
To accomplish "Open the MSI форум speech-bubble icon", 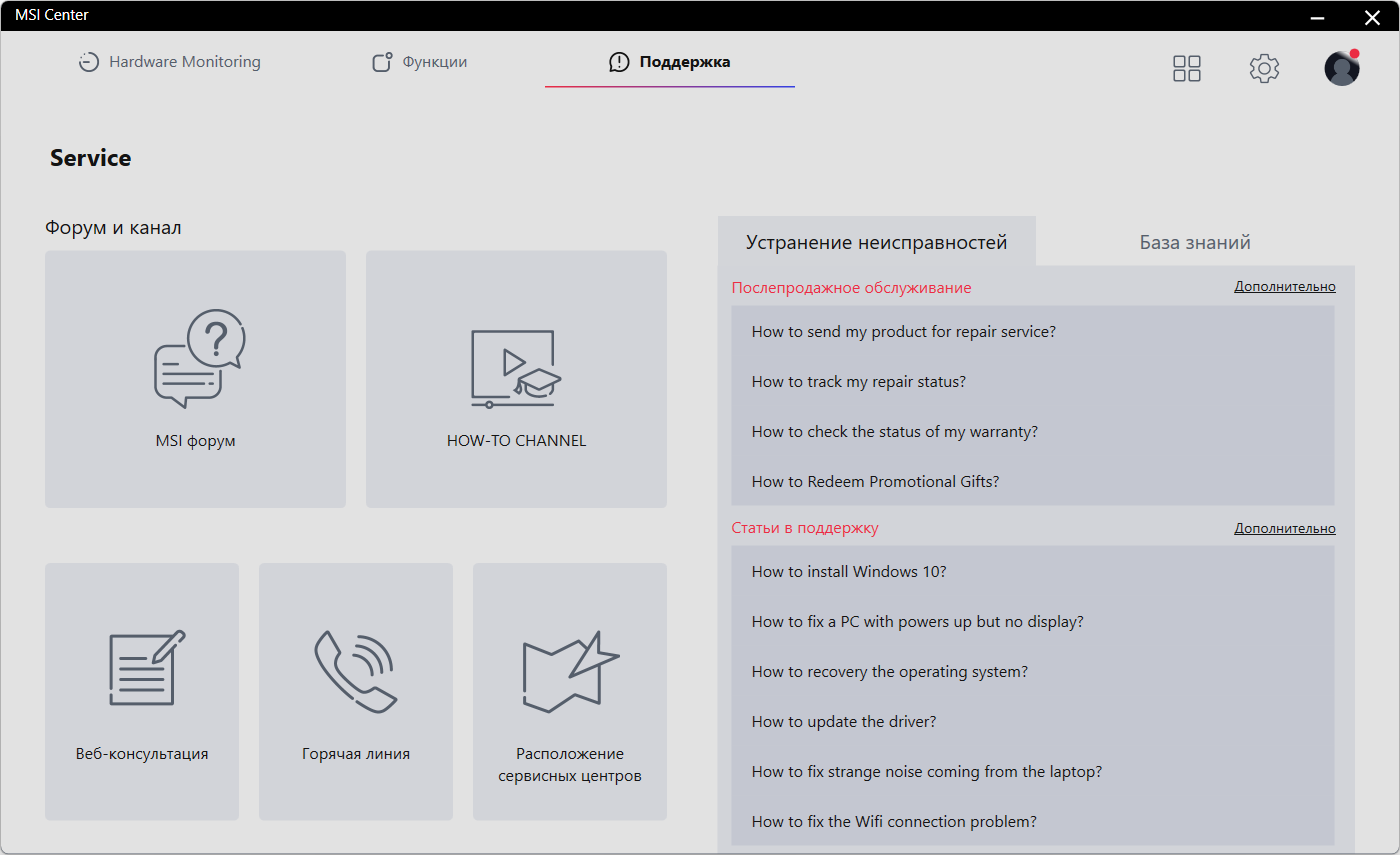I will 200,358.
